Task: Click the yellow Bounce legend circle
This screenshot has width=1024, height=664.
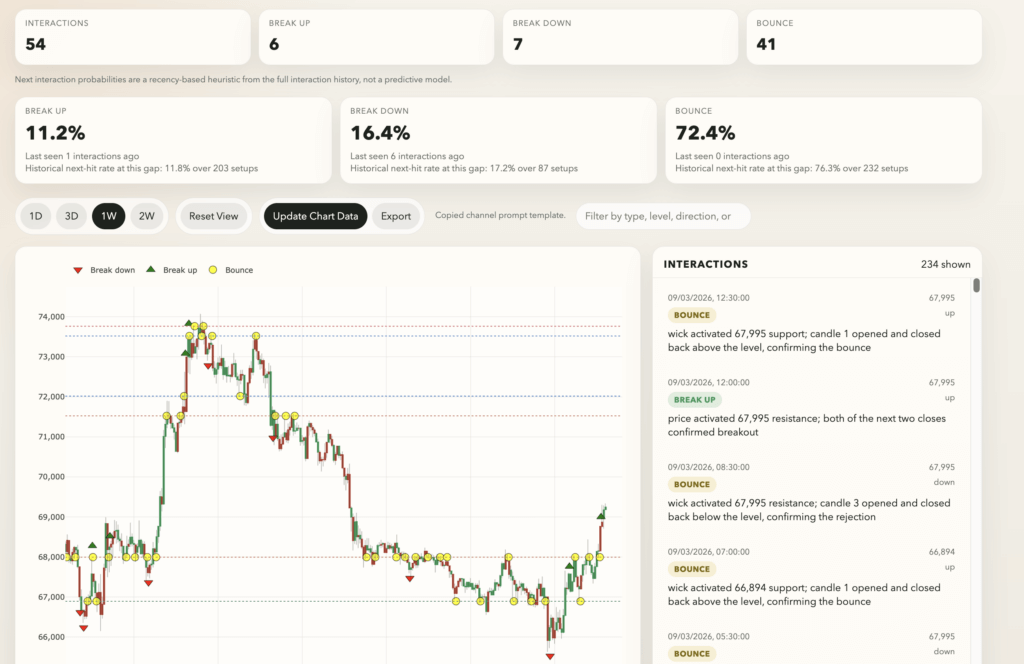Action: pos(213,270)
